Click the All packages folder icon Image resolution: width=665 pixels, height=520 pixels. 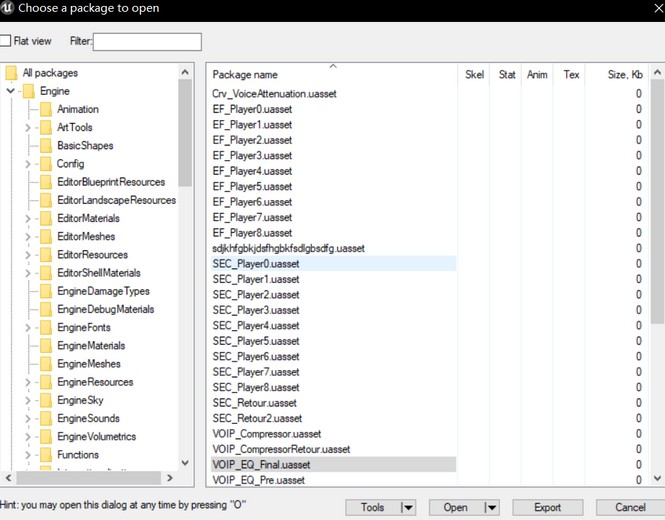tap(11, 73)
